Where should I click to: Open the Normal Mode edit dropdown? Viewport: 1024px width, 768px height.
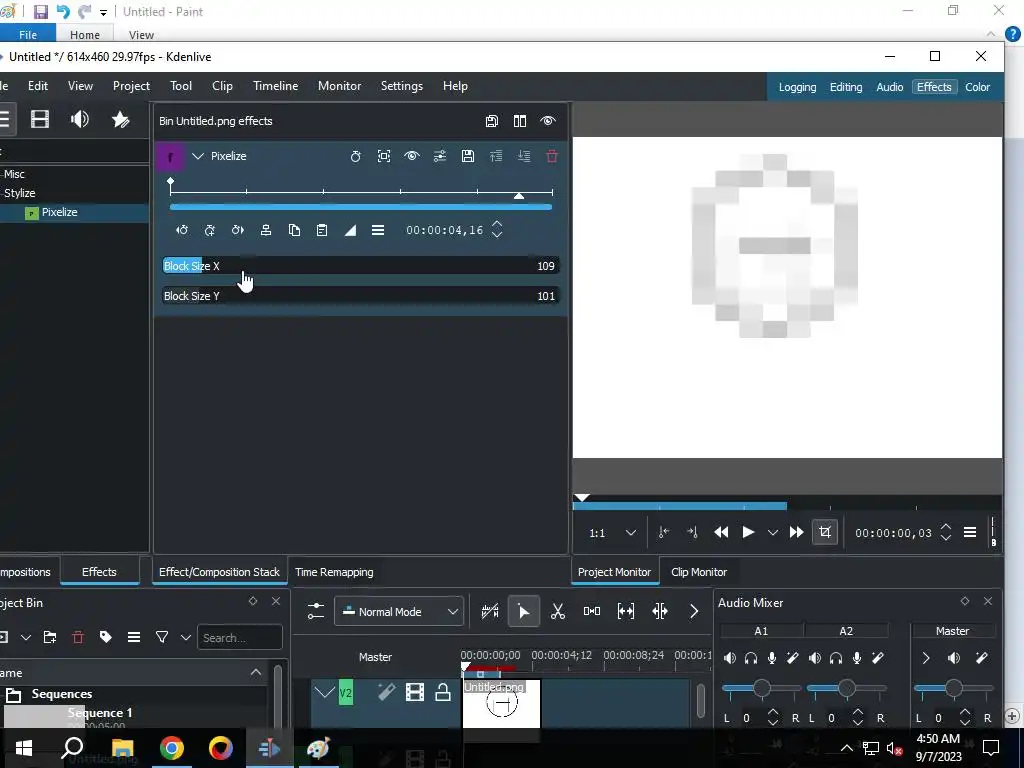point(399,612)
